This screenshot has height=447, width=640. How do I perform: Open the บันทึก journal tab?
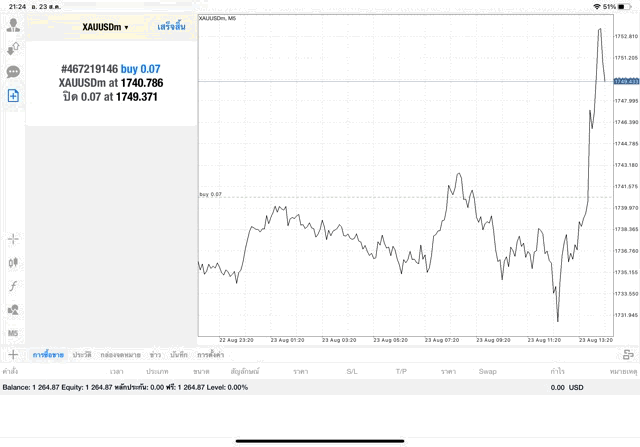pyautogui.click(x=179, y=355)
